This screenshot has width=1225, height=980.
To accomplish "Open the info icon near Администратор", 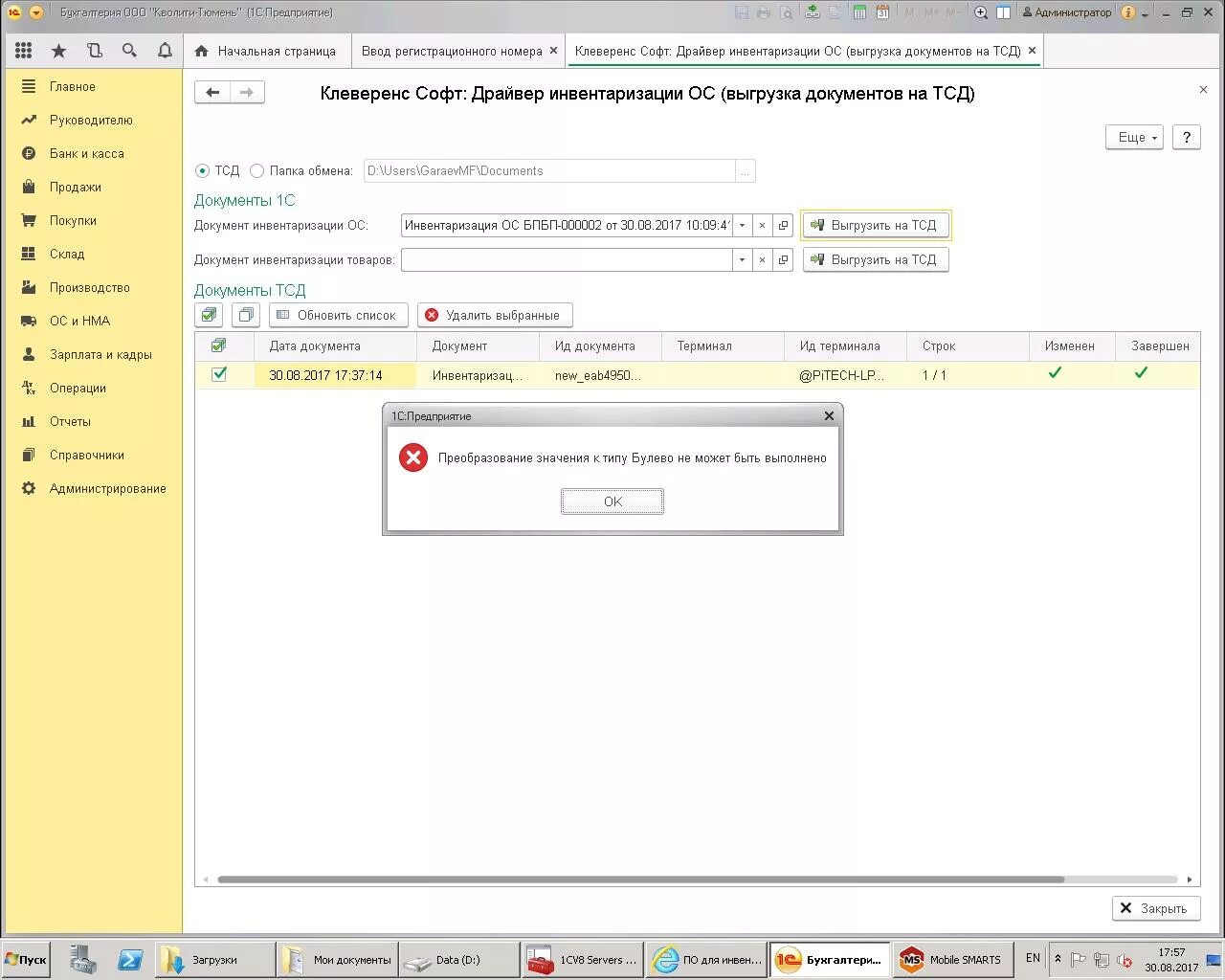I will coord(1127,12).
